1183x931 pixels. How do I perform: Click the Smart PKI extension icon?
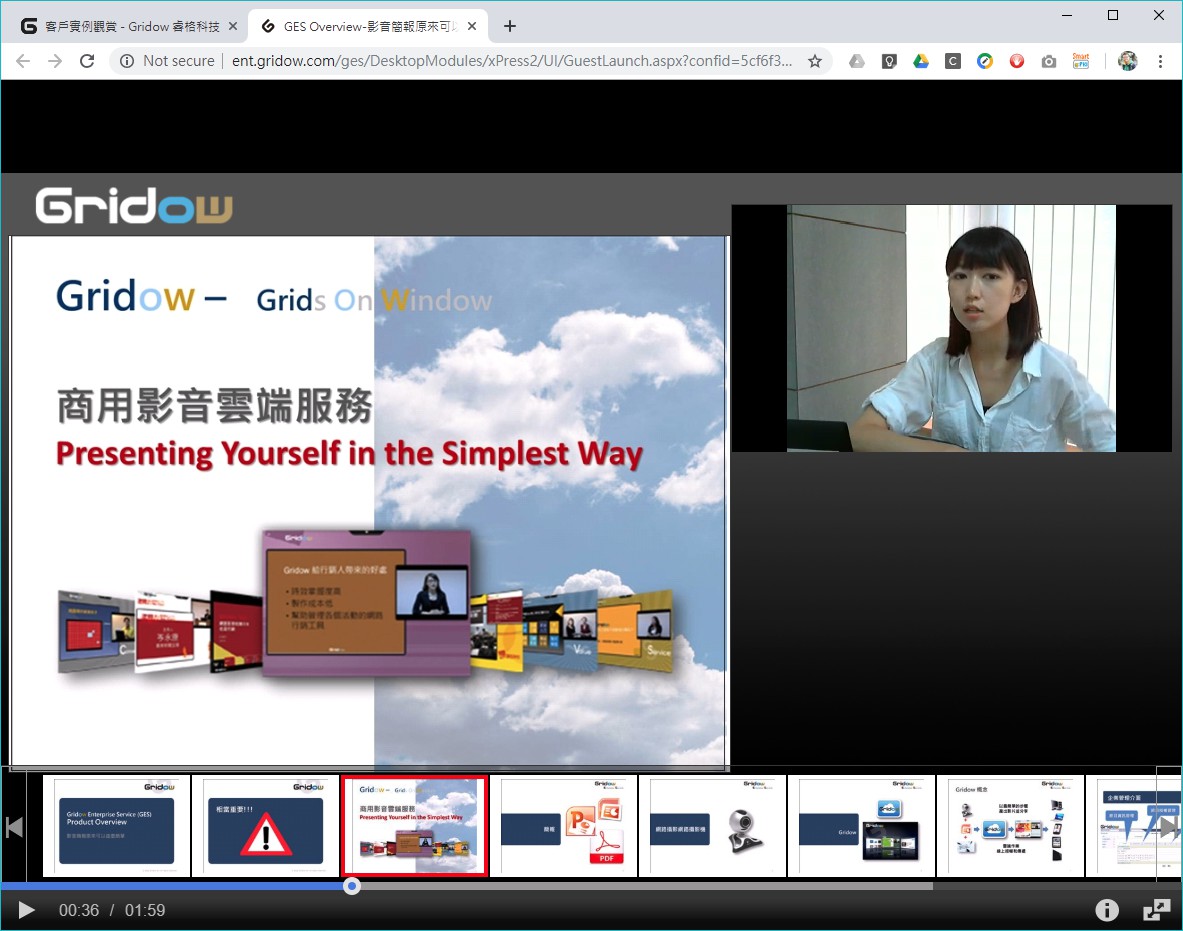tap(1080, 61)
